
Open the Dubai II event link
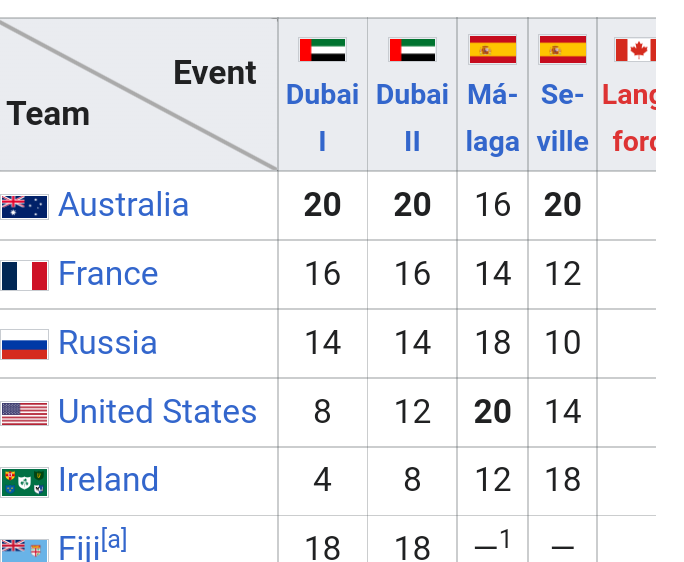click(412, 117)
